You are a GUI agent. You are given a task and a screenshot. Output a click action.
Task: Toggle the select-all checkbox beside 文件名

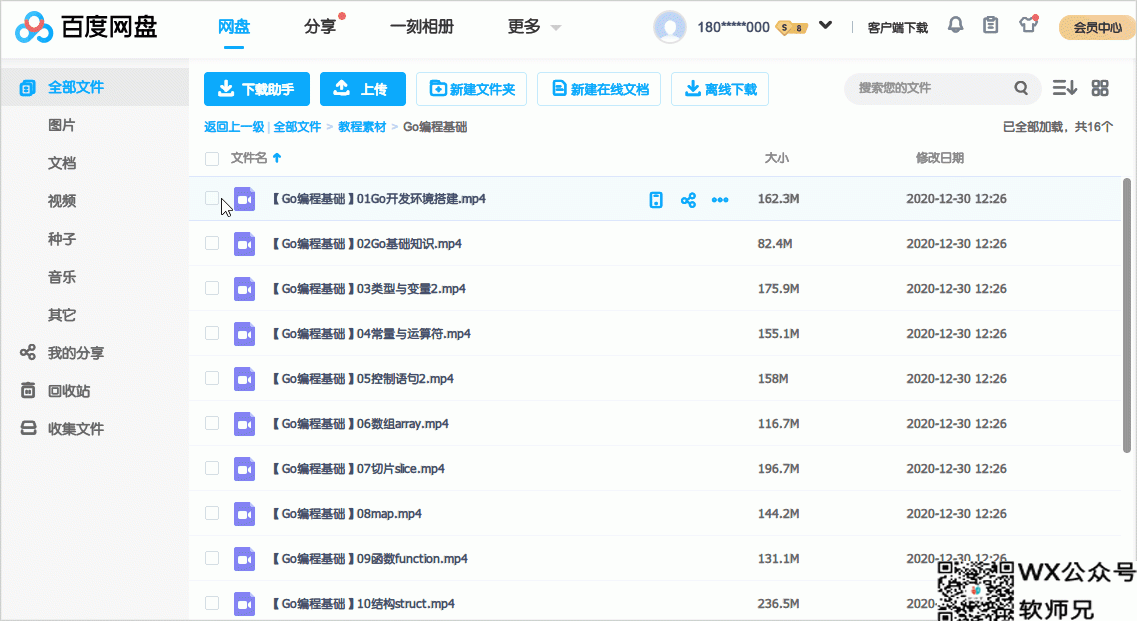(x=212, y=159)
